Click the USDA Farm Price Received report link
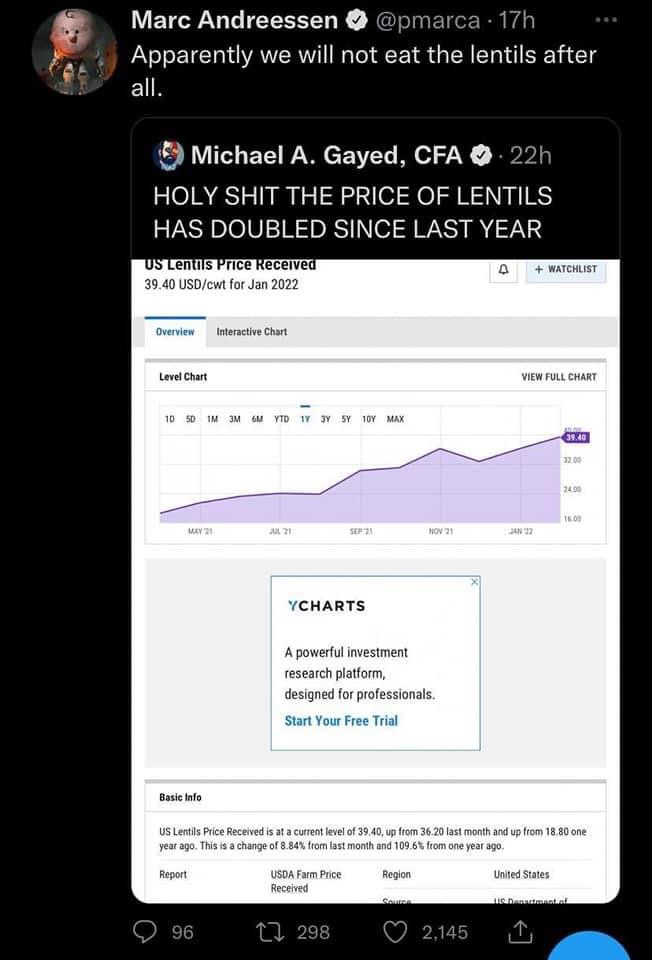 click(x=305, y=880)
